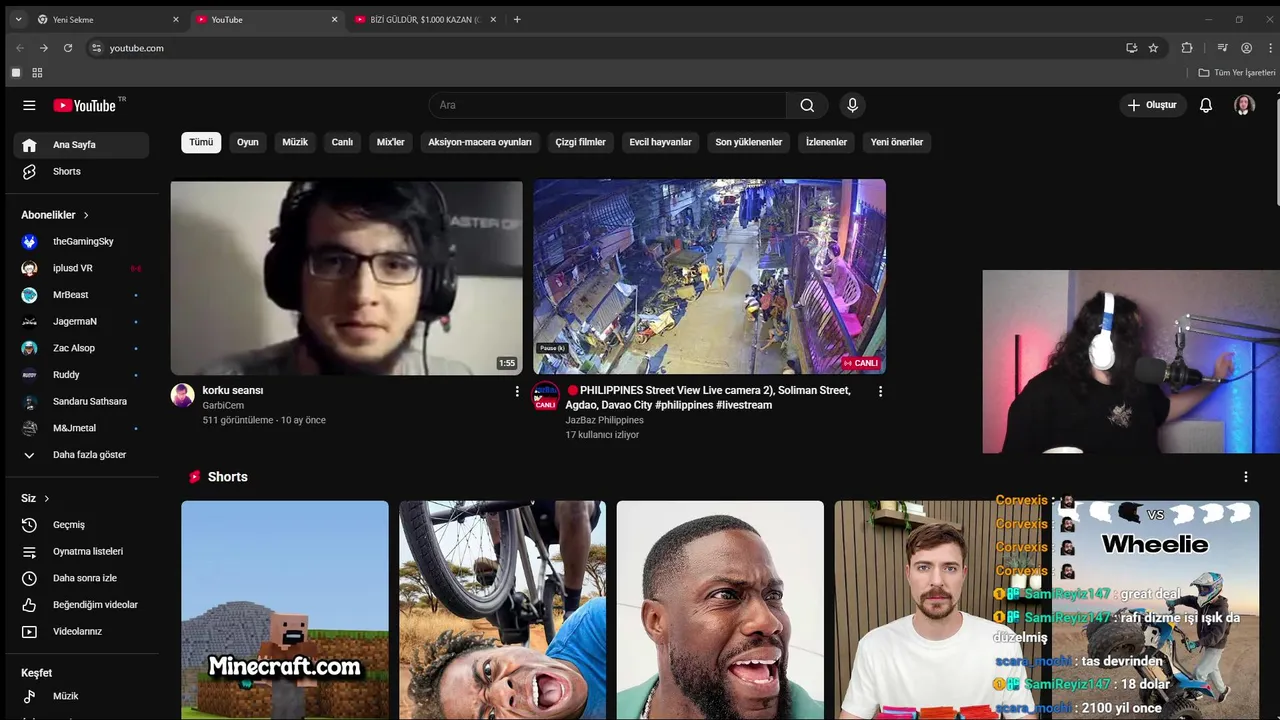Open the Minecraft.com short
The width and height of the screenshot is (1280, 720).
tap(285, 610)
